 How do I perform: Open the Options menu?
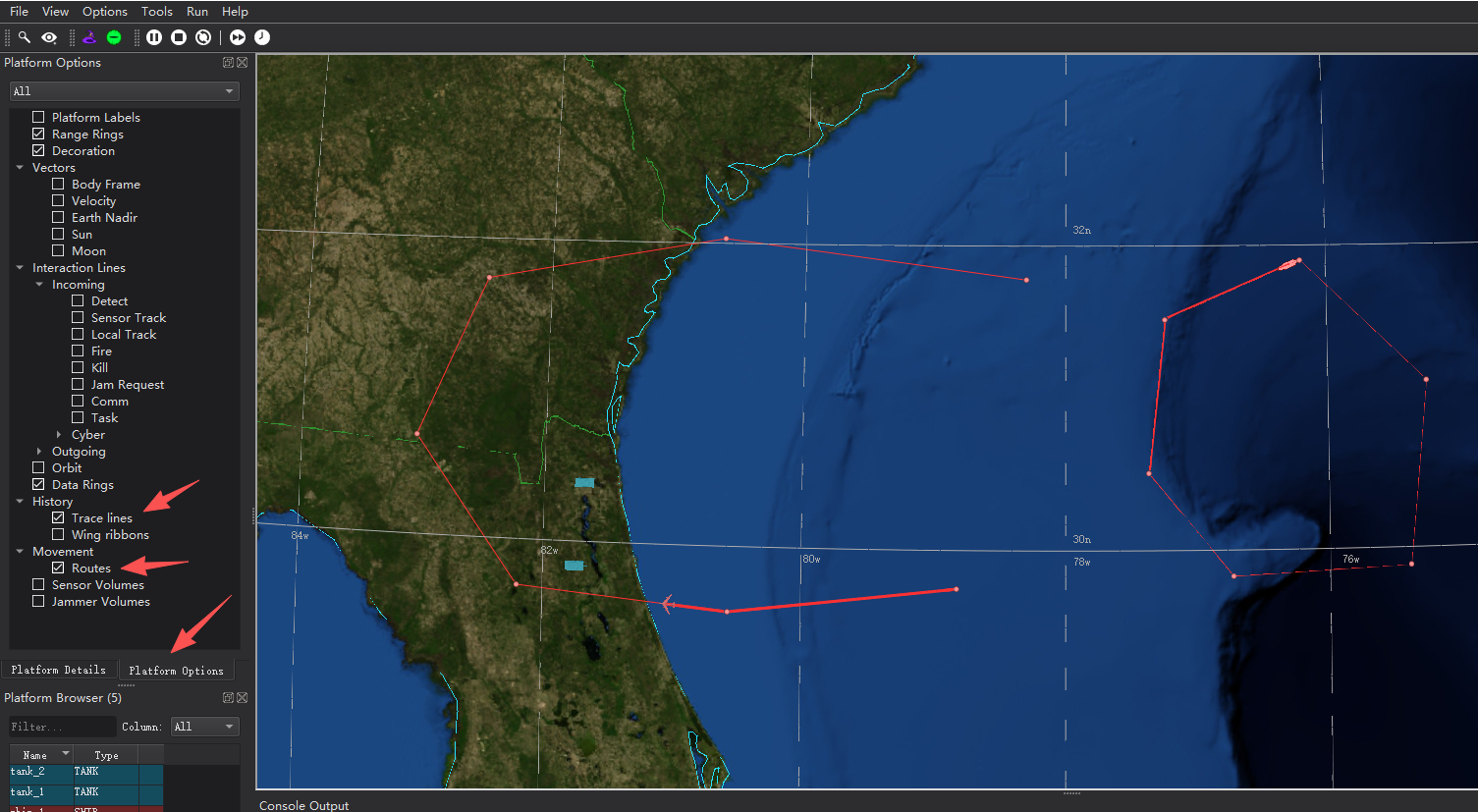[105, 12]
